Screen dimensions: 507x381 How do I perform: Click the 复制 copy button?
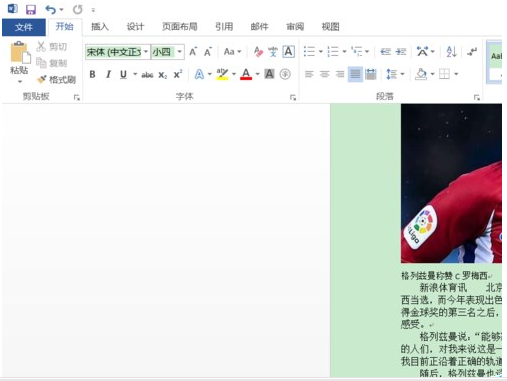[x=52, y=63]
